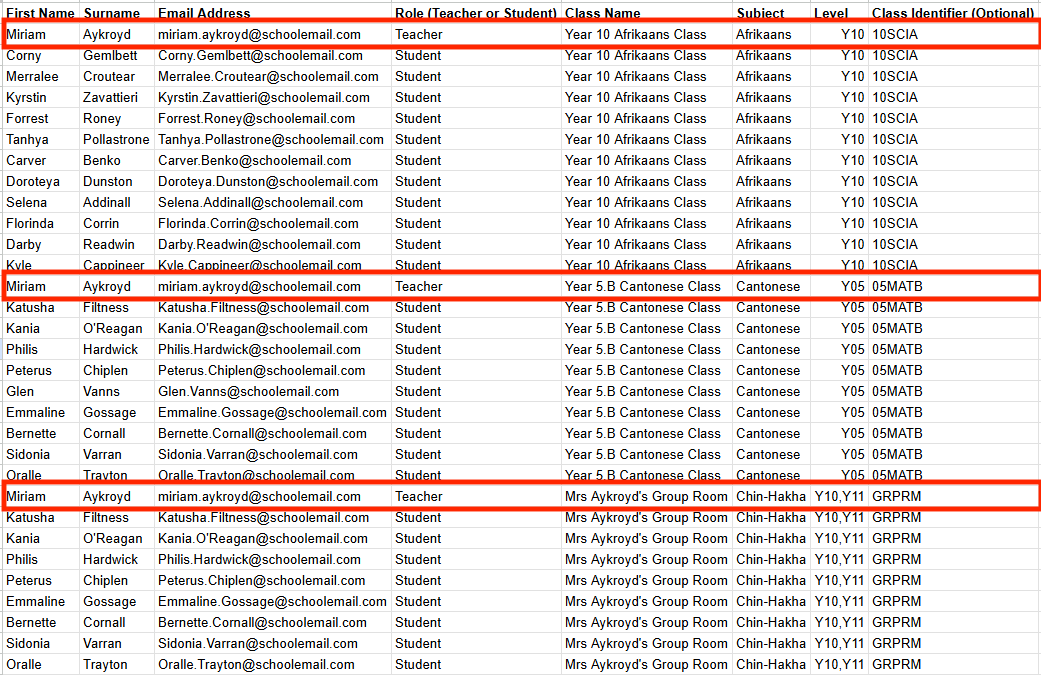
Task: Select the Surname header cell
Action: click(x=116, y=13)
